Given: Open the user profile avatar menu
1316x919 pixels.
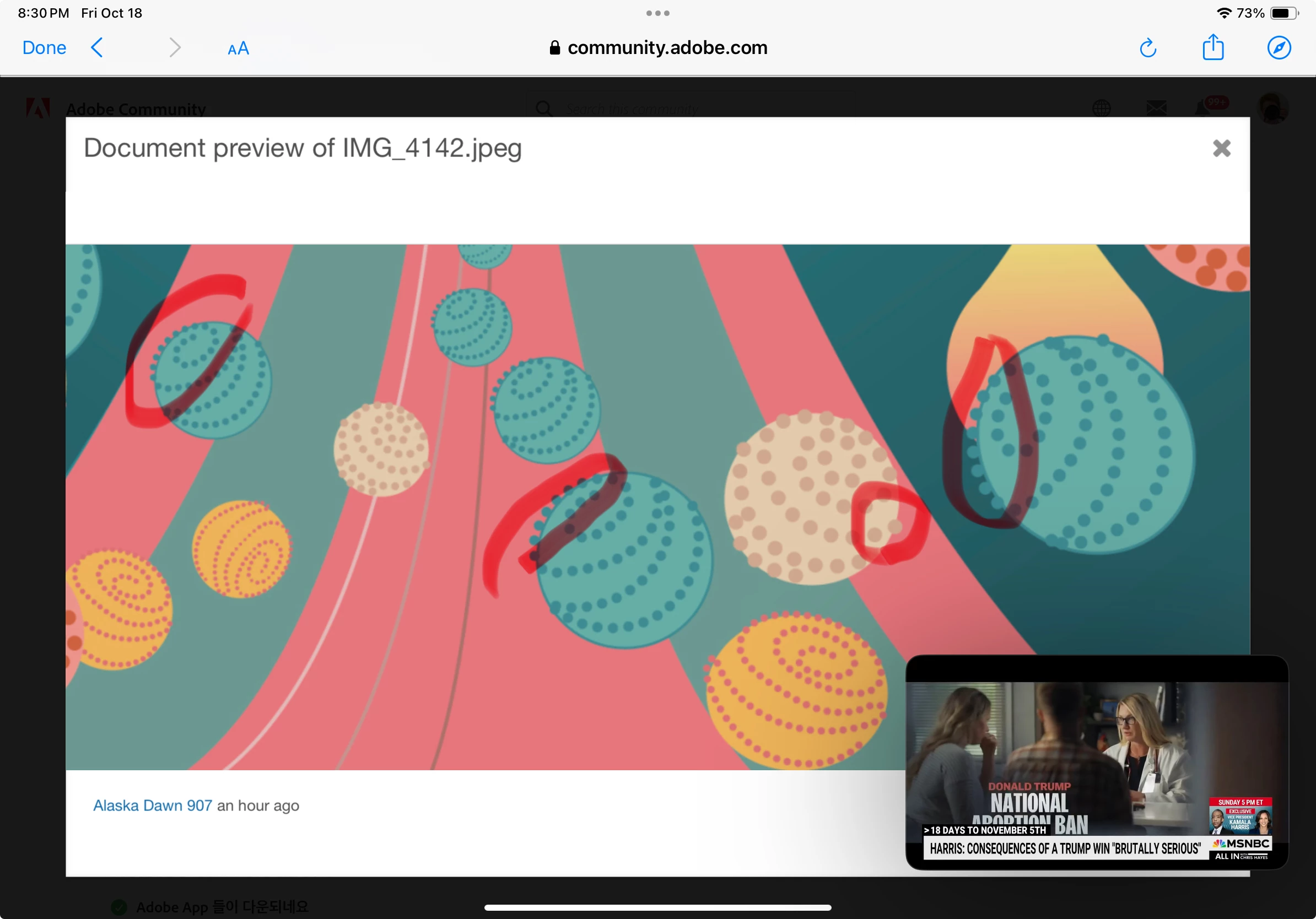Looking at the screenshot, I should click(x=1272, y=109).
